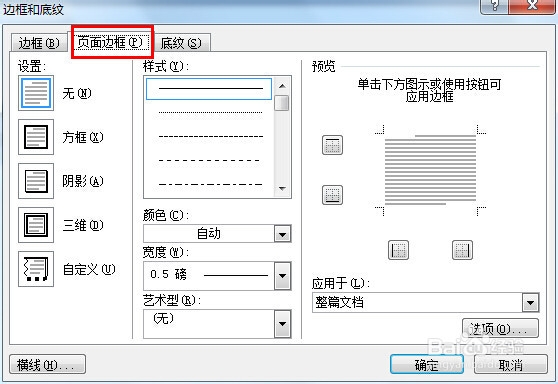Click the style list scroll up arrow
Screen dimensions: 558x384
click(283, 86)
